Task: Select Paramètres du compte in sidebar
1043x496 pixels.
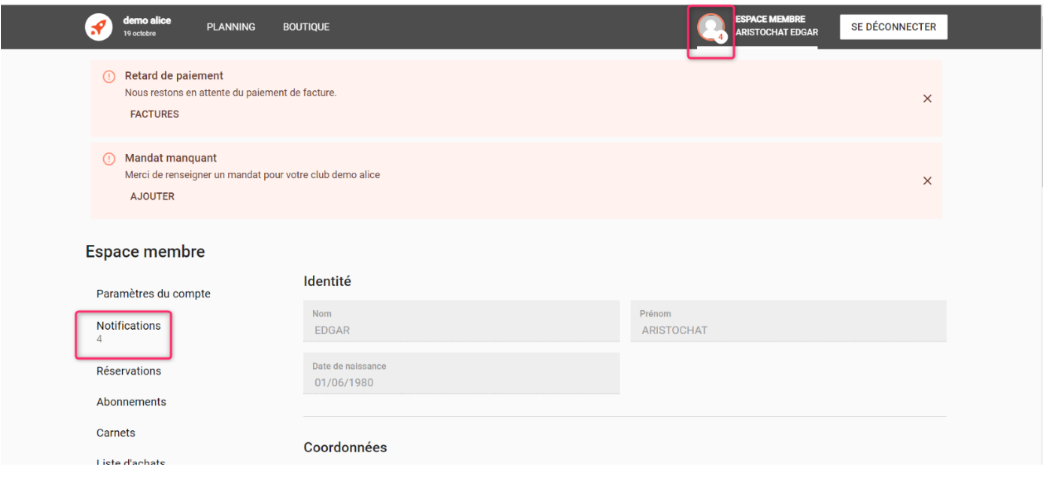Action: pos(154,294)
